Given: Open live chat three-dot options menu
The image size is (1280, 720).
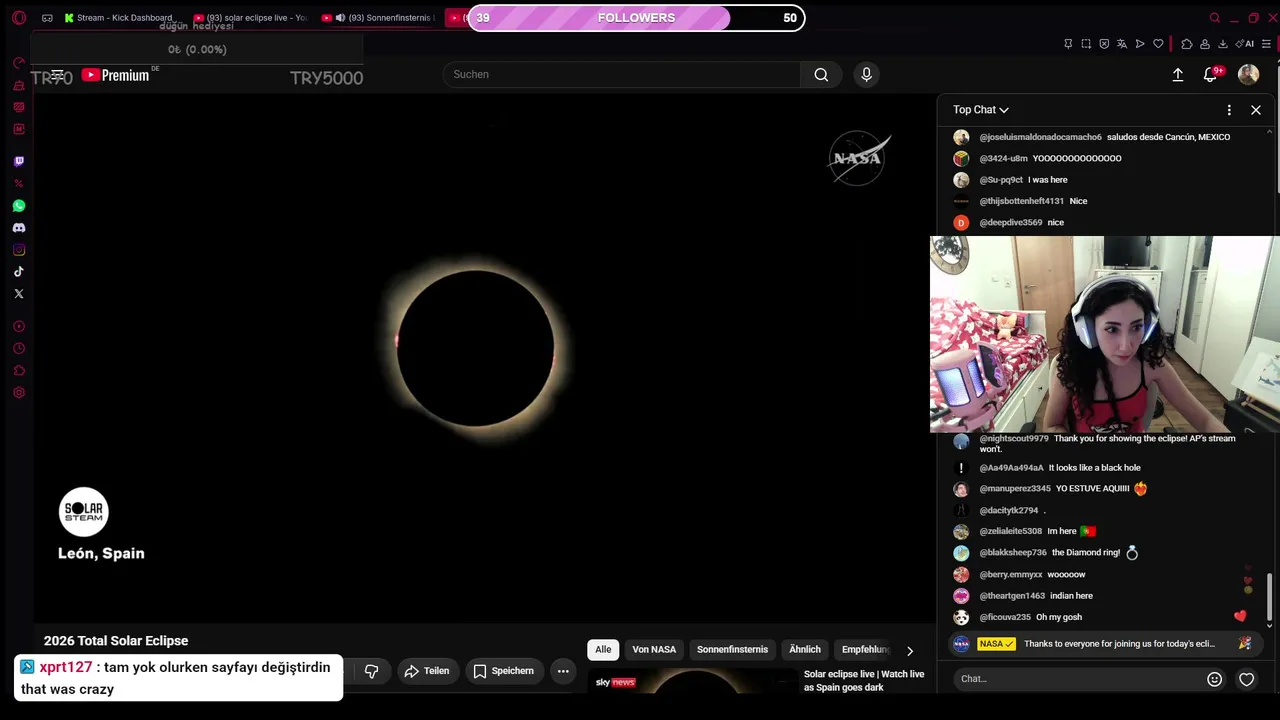Looking at the screenshot, I should 1229,110.
